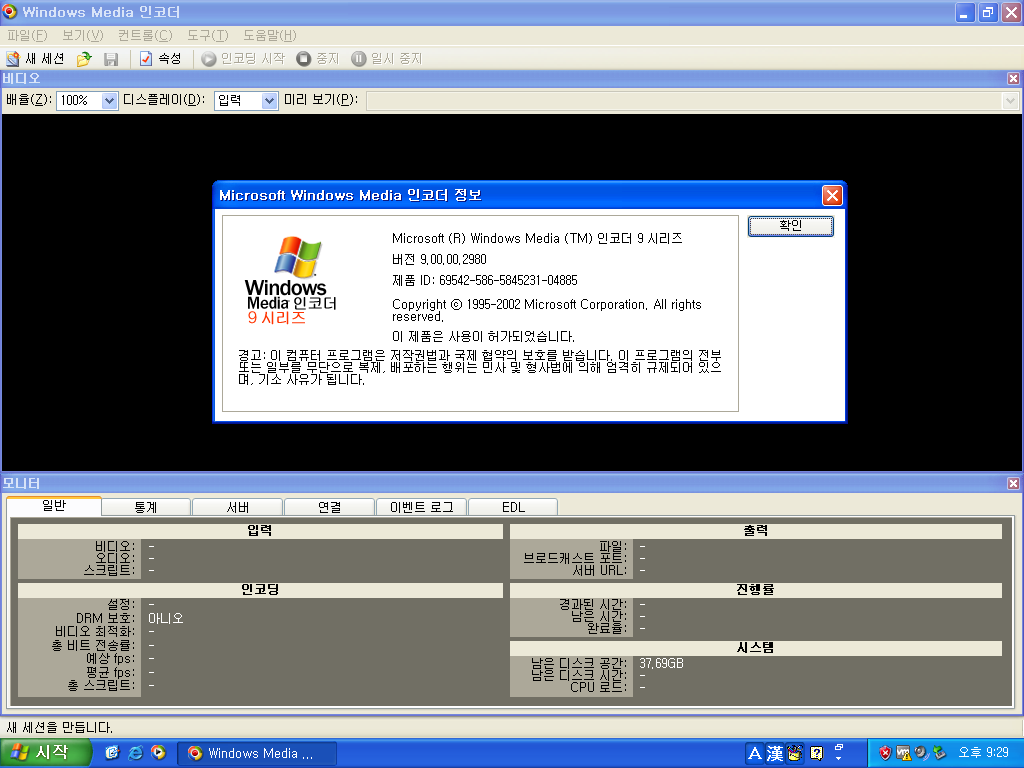The image size is (1024, 768).
Task: Click the language bar options arrow
Action: (839, 758)
